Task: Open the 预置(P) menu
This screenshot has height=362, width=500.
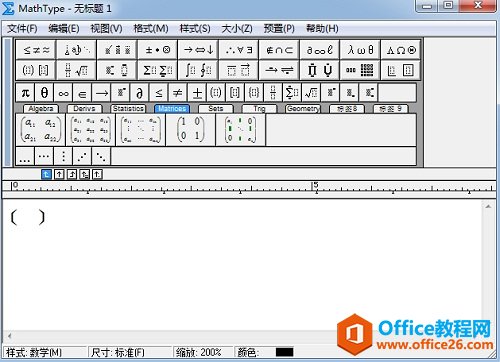Action: click(279, 29)
